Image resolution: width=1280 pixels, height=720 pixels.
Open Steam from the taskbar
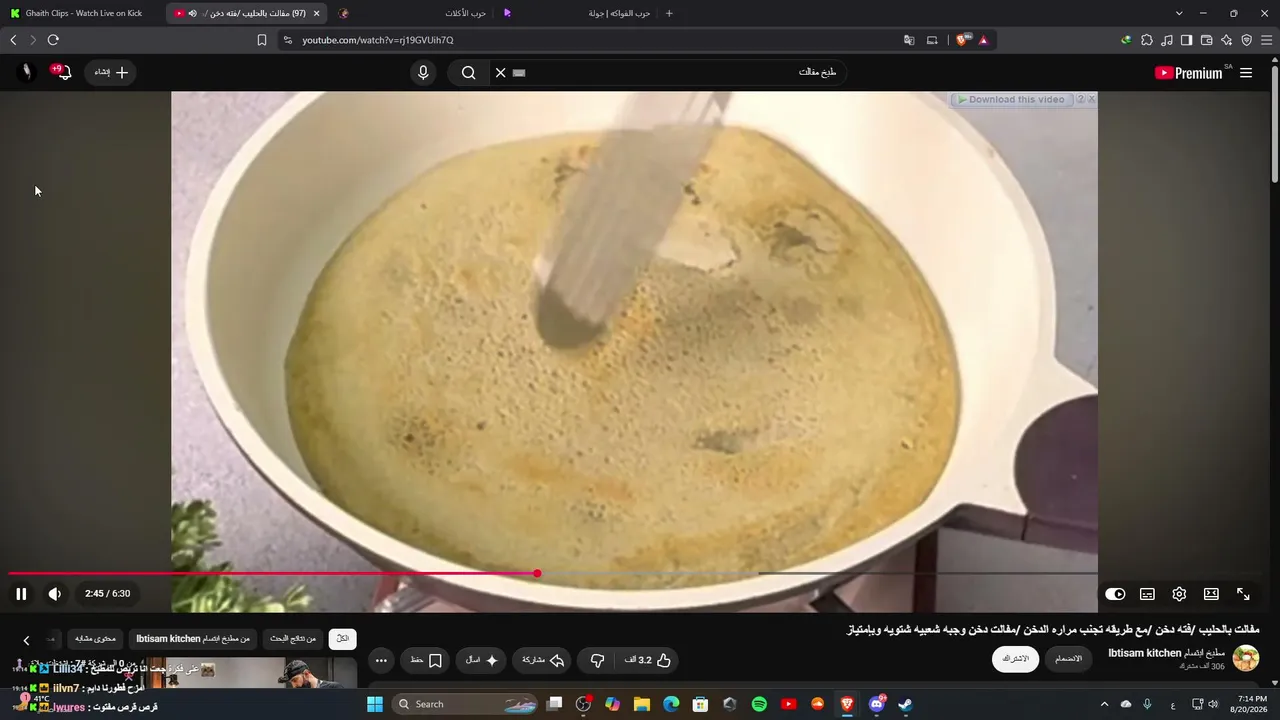(905, 704)
